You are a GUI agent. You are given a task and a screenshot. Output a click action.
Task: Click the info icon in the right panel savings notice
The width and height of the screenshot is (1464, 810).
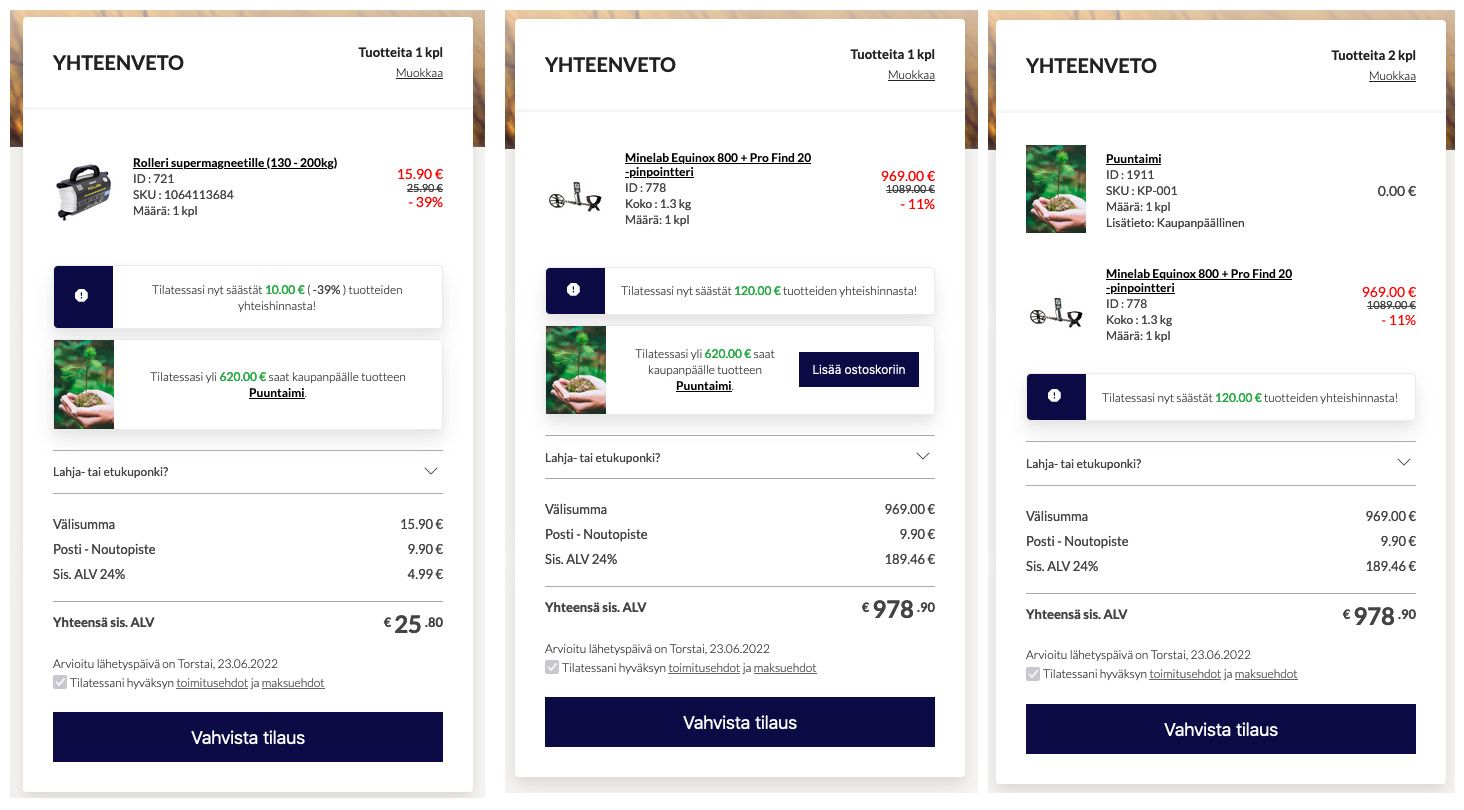click(1055, 396)
